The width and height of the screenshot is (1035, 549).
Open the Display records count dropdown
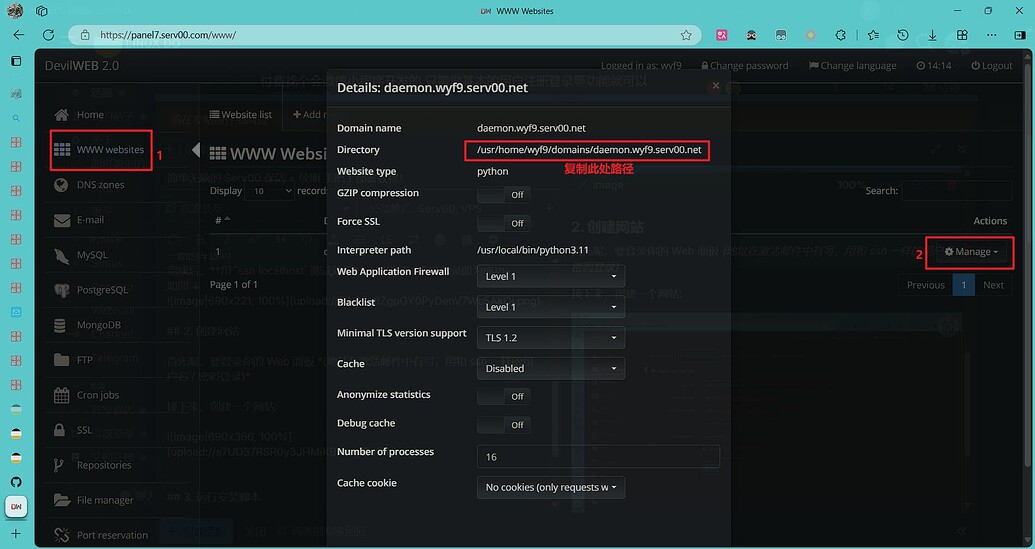pos(269,191)
